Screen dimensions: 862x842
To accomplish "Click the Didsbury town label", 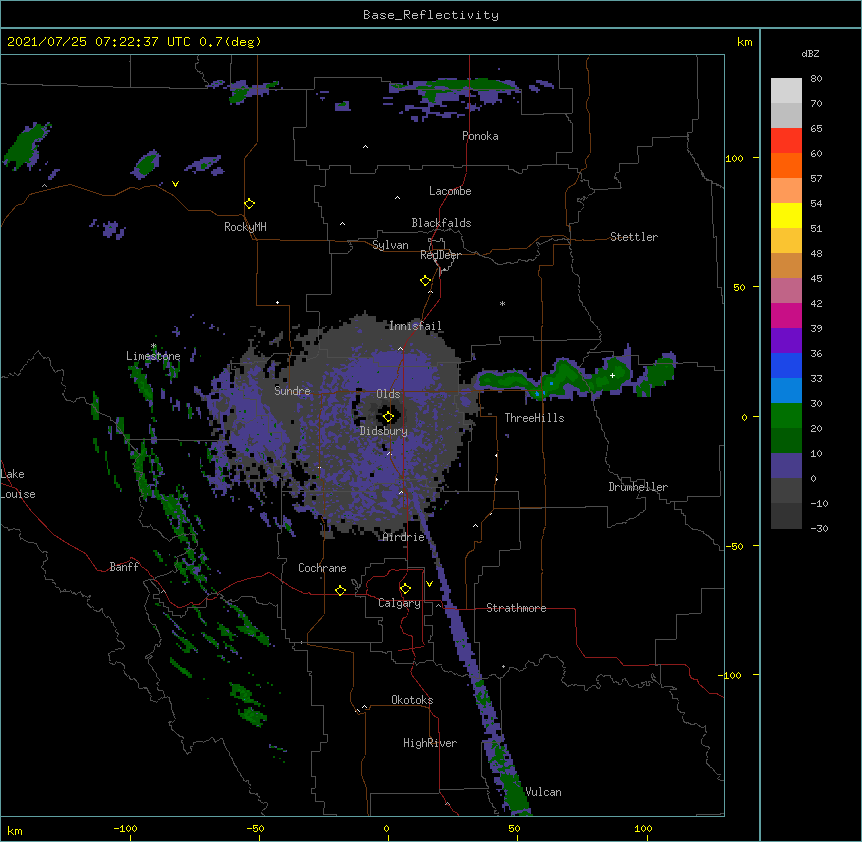I will [x=384, y=431].
